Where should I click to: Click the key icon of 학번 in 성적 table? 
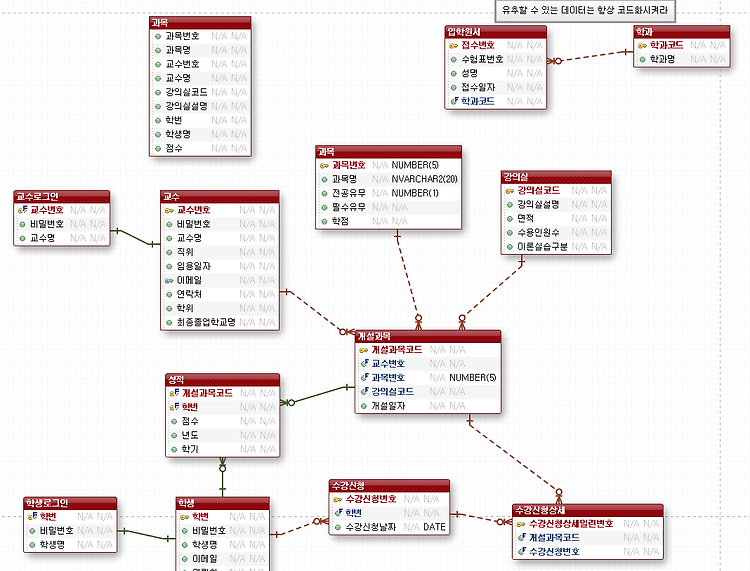174,407
